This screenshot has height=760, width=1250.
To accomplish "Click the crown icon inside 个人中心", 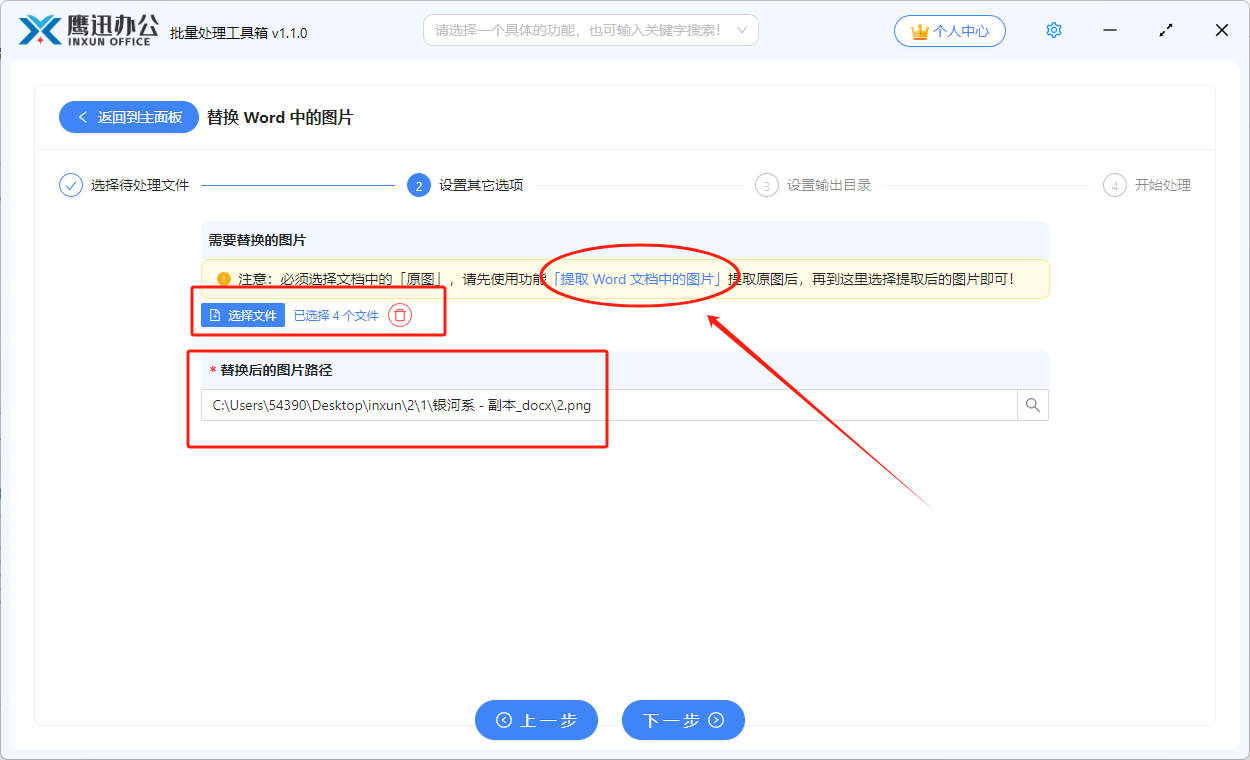I will tap(920, 30).
